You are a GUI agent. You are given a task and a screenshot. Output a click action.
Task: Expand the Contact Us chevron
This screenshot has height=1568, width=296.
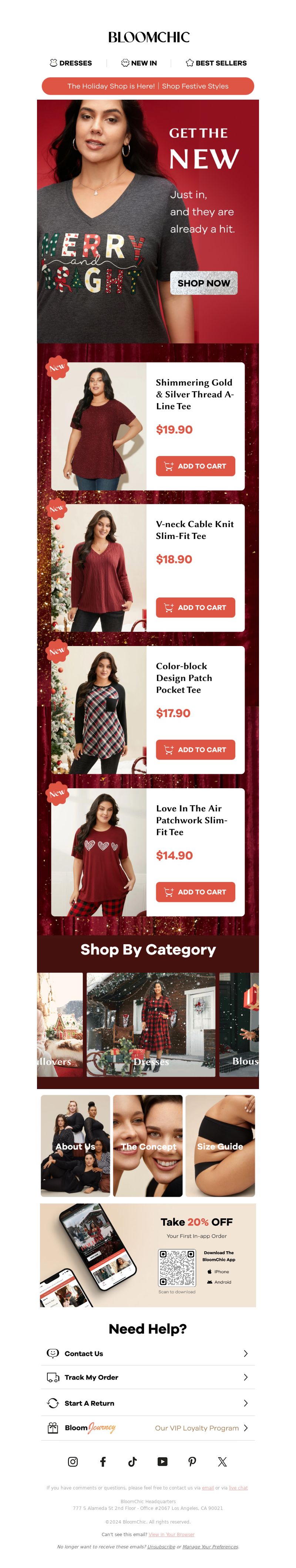tap(246, 1353)
